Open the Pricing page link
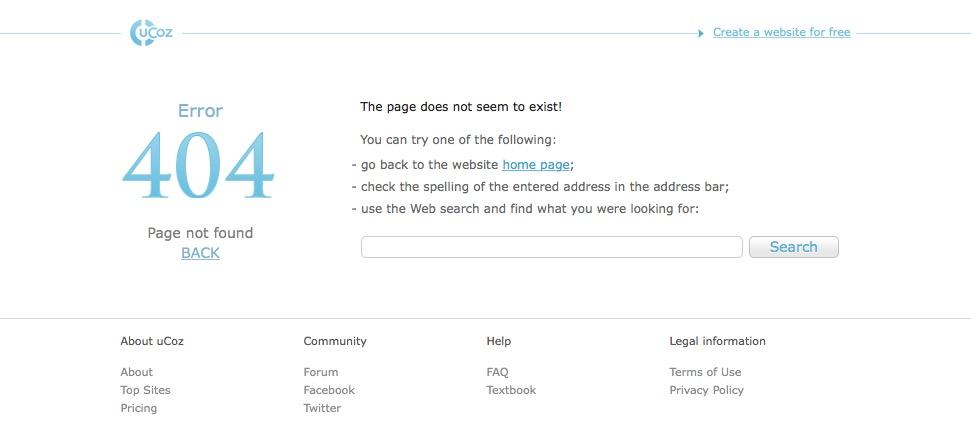The height and width of the screenshot is (444, 971). [x=139, y=408]
